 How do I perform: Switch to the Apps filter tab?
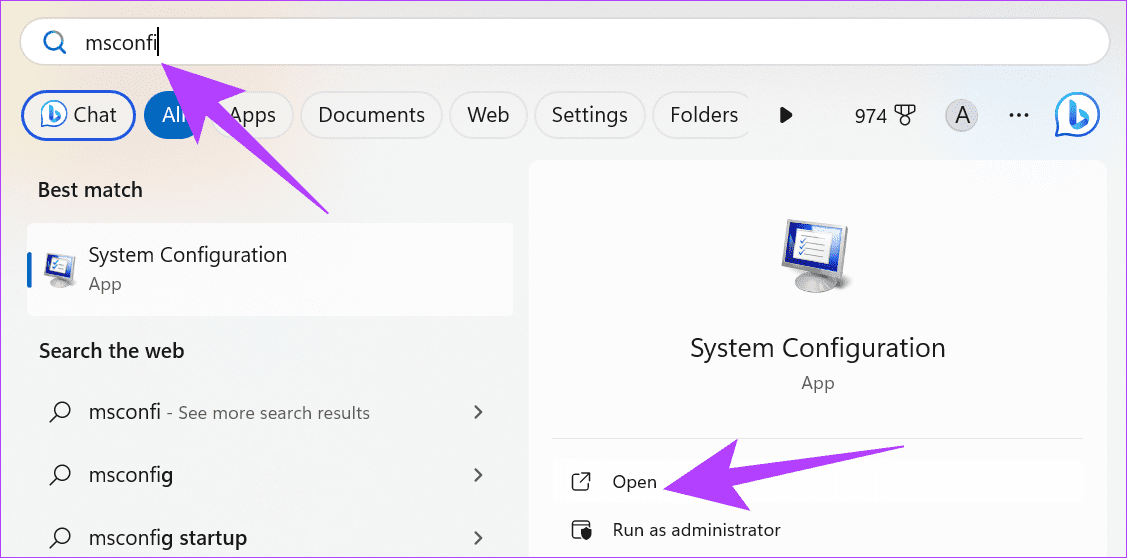(253, 115)
